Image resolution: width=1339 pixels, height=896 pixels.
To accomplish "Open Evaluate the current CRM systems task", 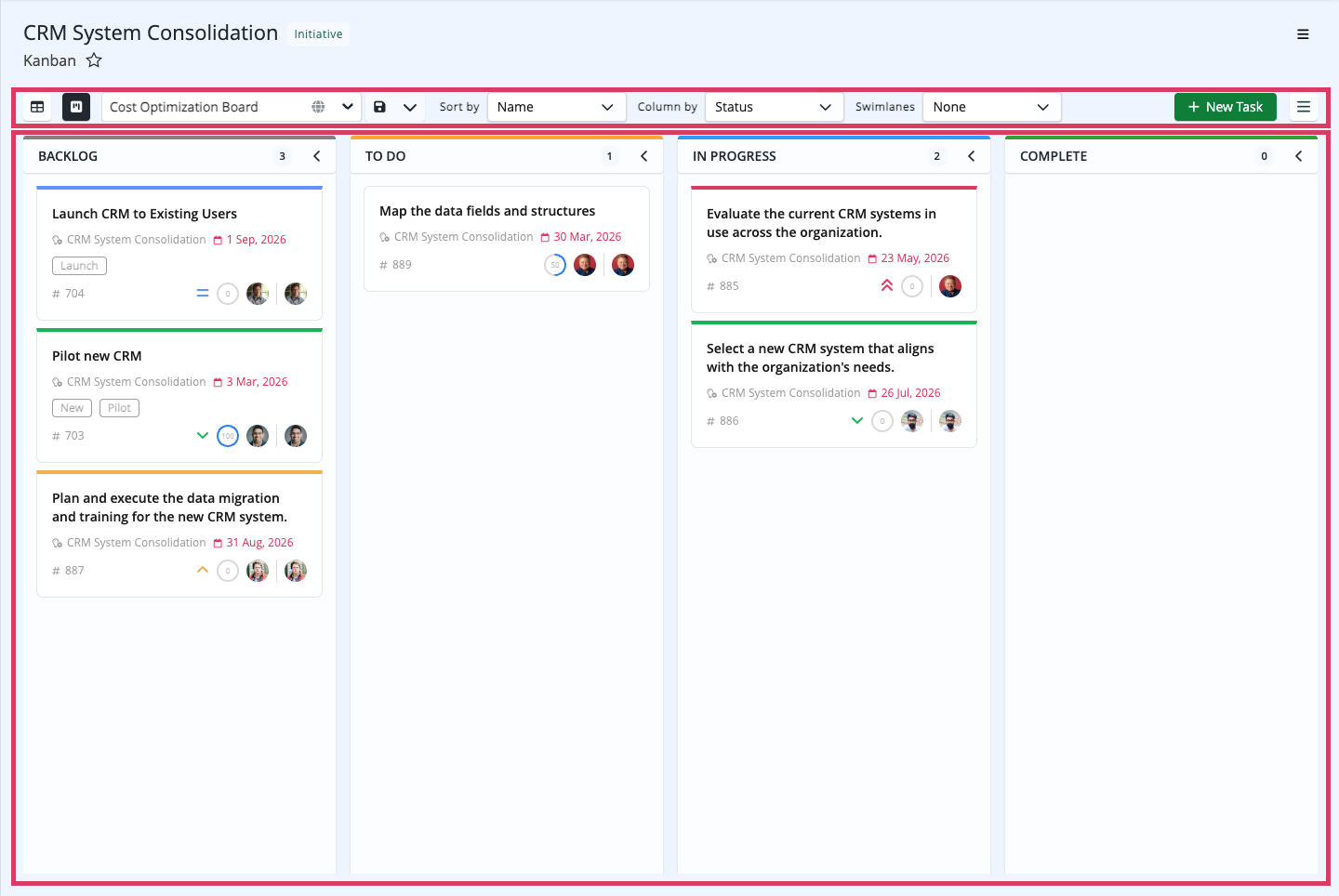I will click(821, 223).
